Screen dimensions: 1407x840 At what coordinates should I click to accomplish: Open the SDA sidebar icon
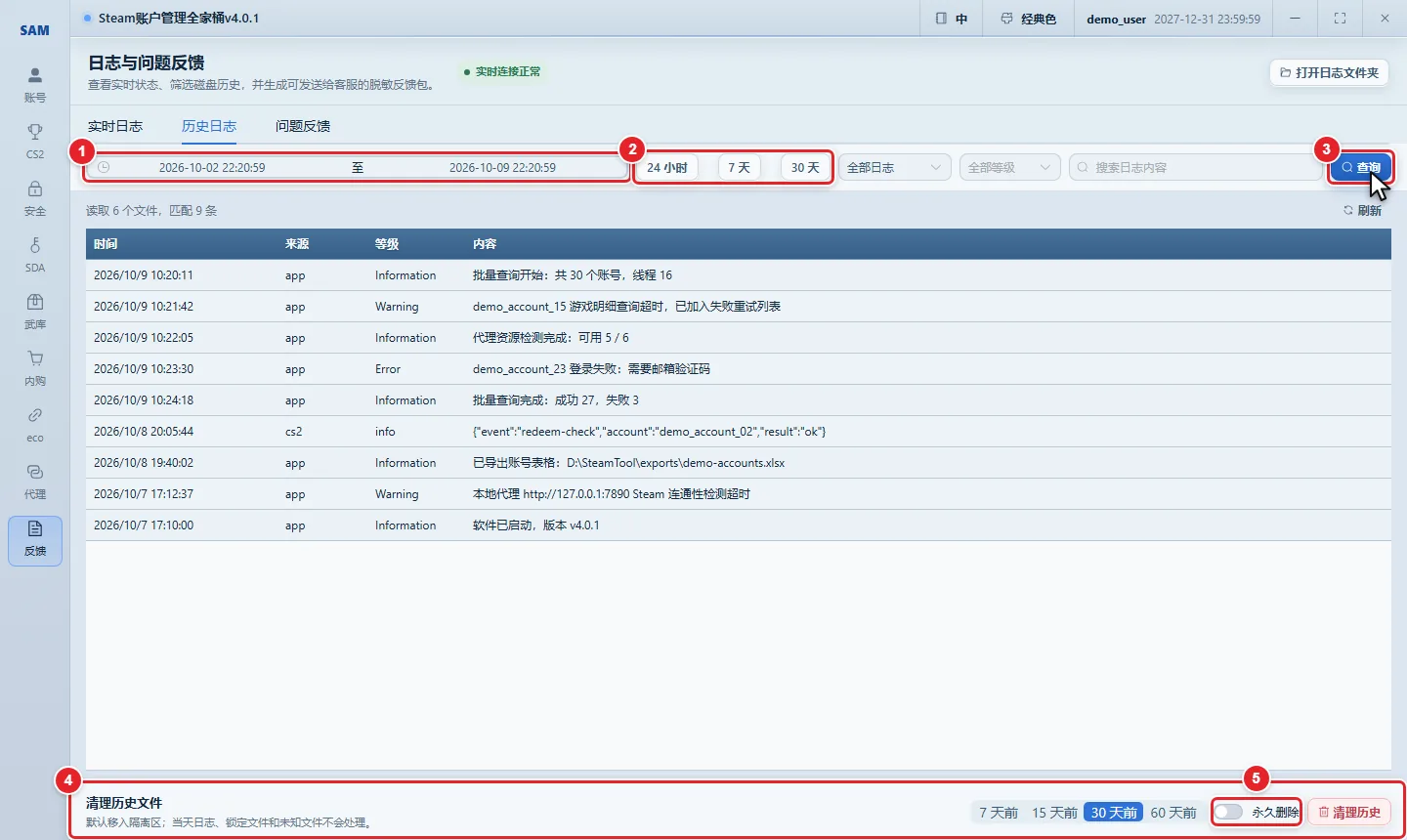(35, 254)
